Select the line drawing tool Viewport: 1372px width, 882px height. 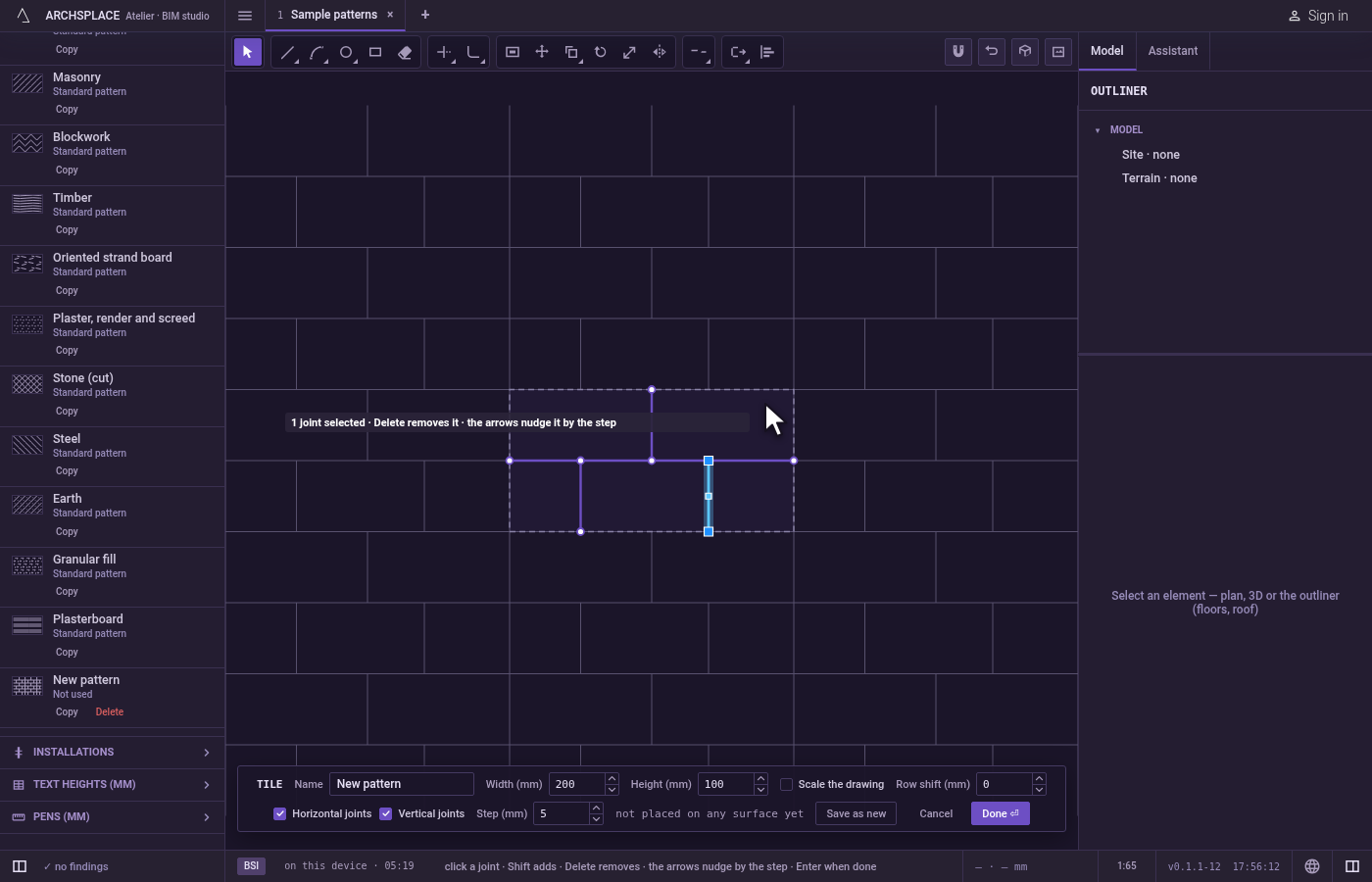tap(287, 53)
